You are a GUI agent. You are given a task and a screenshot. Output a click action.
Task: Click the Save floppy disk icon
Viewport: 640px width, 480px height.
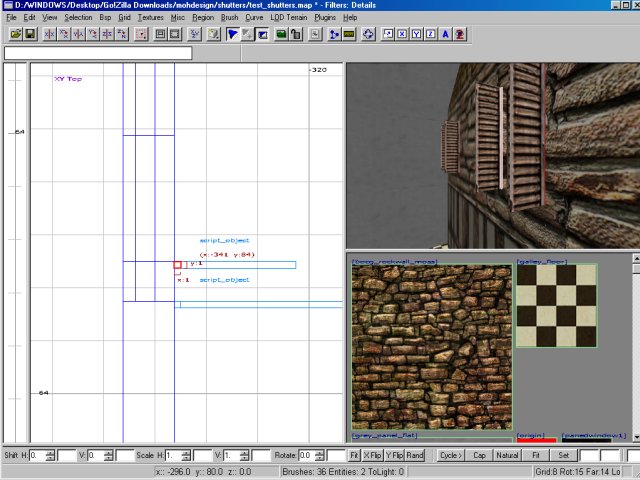(30, 34)
